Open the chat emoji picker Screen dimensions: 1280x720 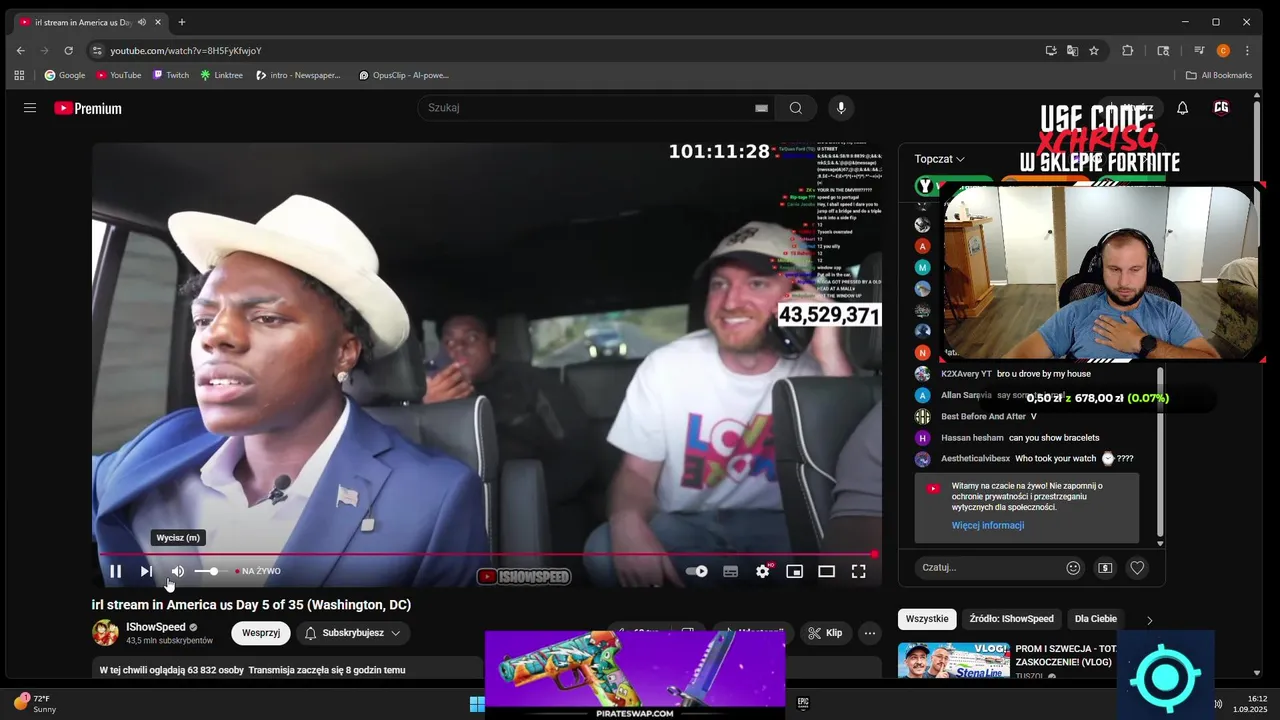pyautogui.click(x=1073, y=567)
